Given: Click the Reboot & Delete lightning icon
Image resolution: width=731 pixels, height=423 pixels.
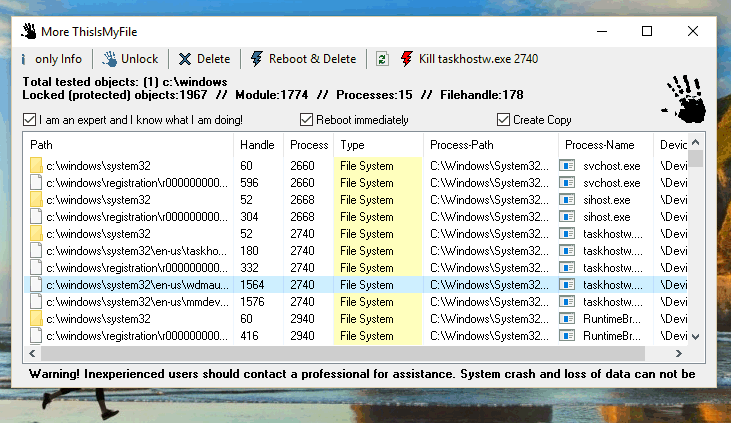Looking at the screenshot, I should point(256,59).
